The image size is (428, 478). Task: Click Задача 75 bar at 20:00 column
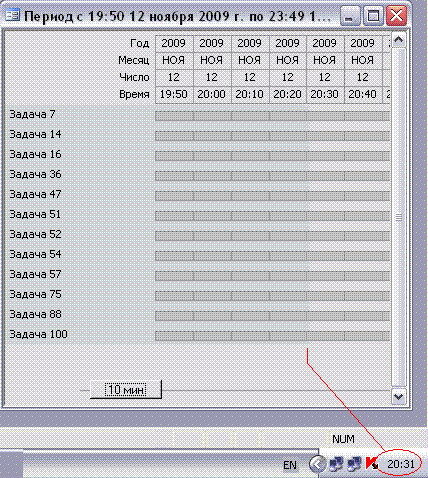[x=212, y=296]
